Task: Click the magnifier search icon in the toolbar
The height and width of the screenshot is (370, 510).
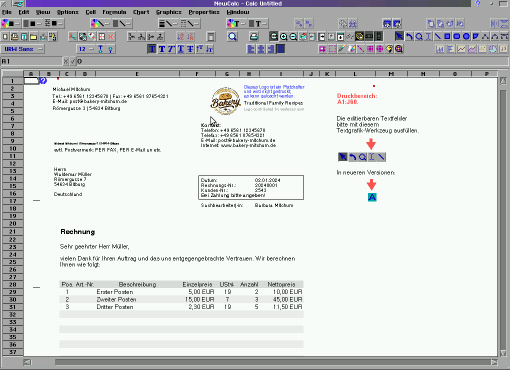Action: tap(232, 36)
